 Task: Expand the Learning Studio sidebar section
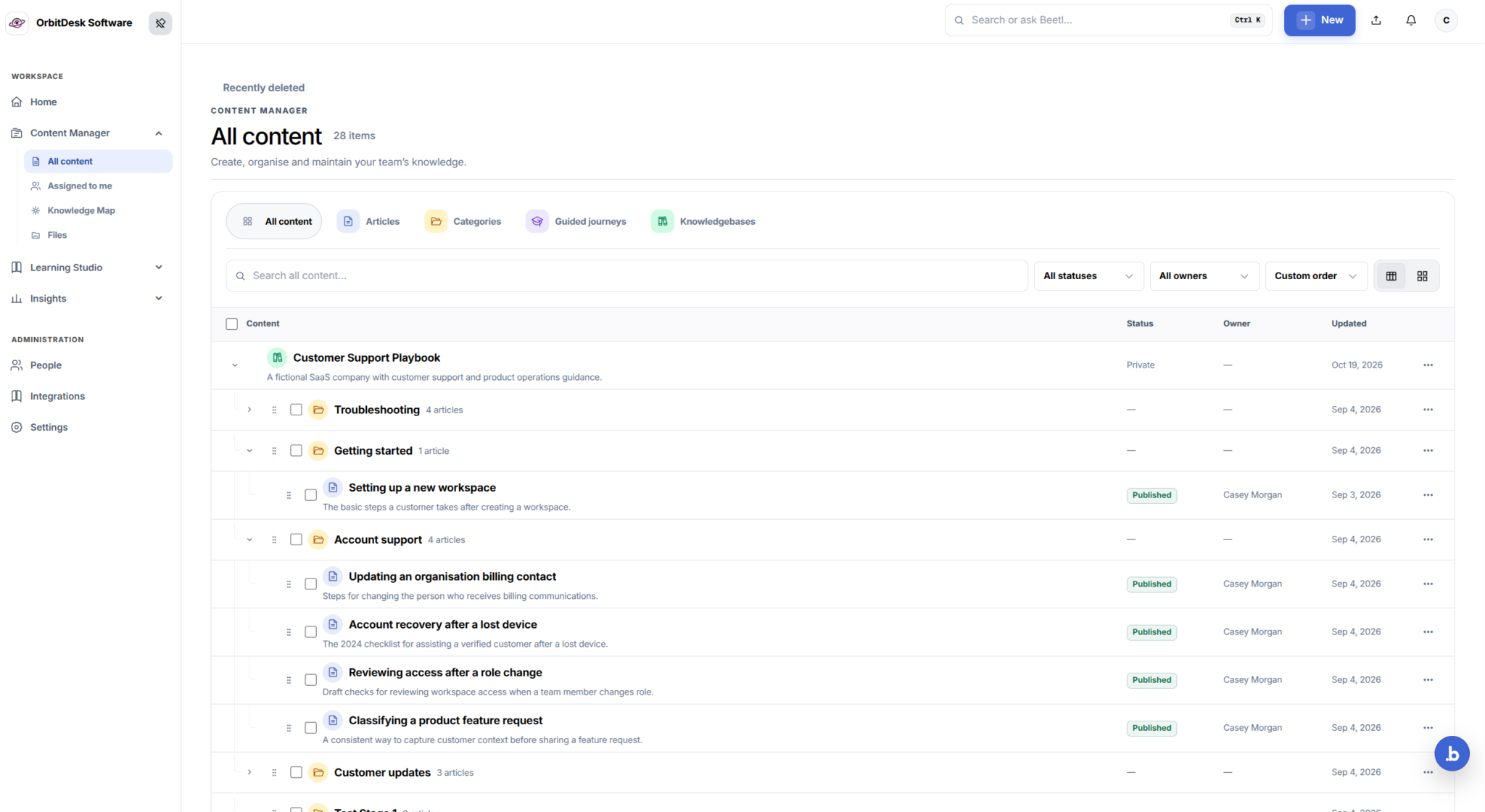pos(159,268)
